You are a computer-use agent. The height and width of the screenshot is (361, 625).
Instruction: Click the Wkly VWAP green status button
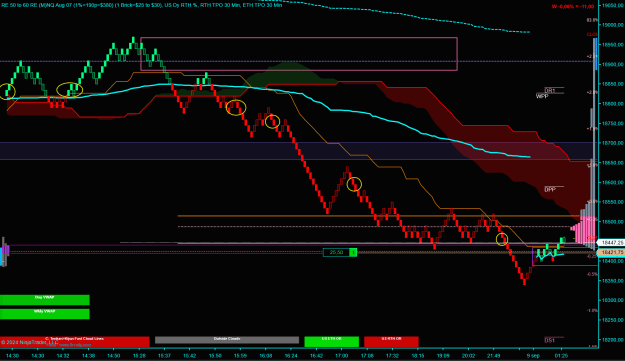click(45, 314)
